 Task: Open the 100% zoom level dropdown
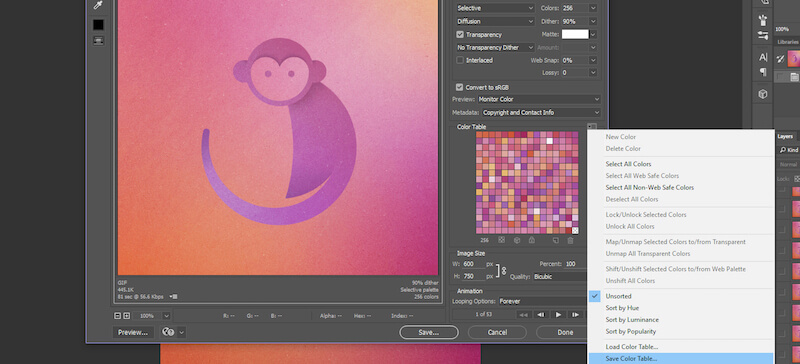coord(166,316)
